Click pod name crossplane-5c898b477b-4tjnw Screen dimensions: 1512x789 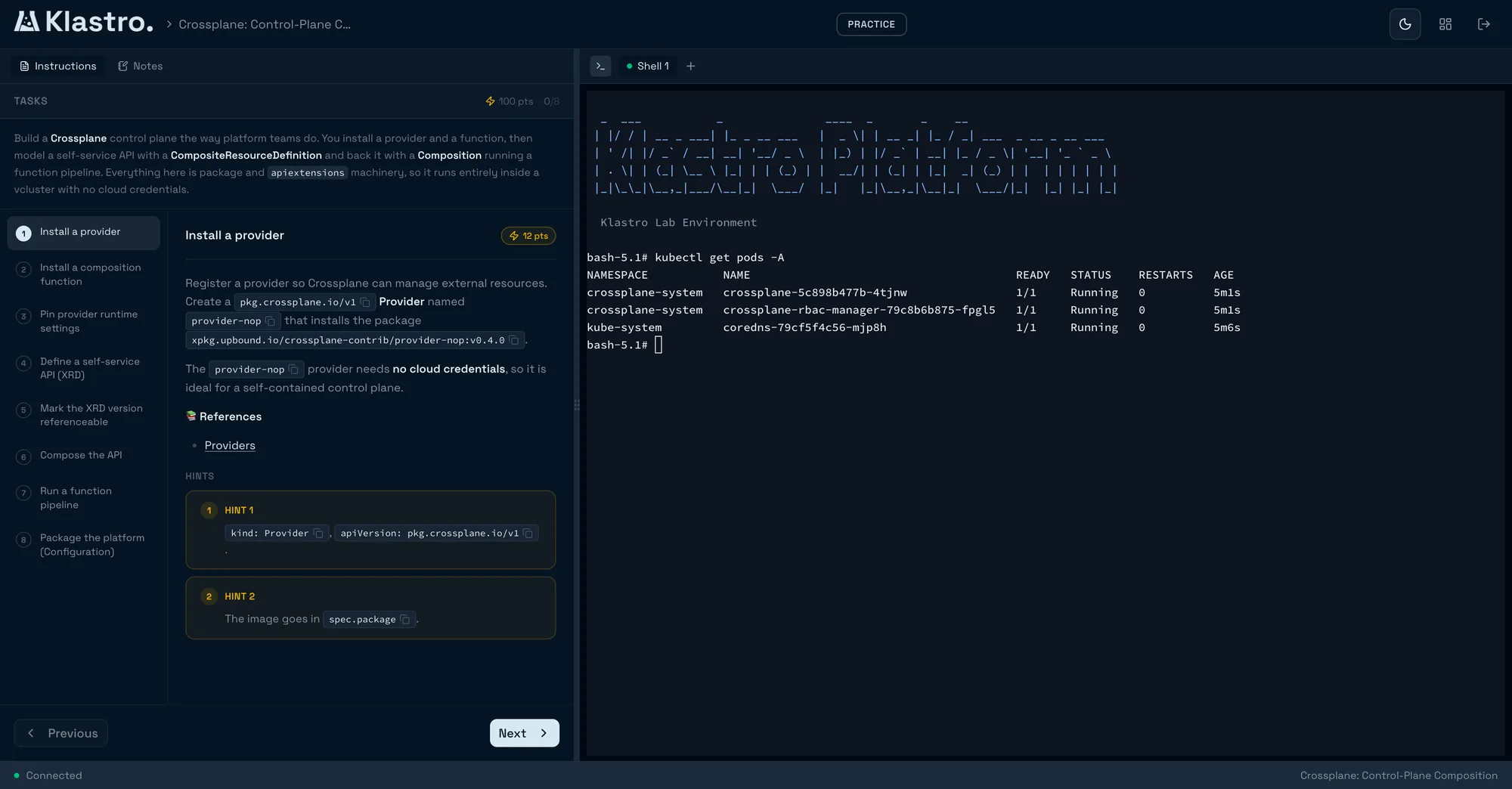coord(815,292)
